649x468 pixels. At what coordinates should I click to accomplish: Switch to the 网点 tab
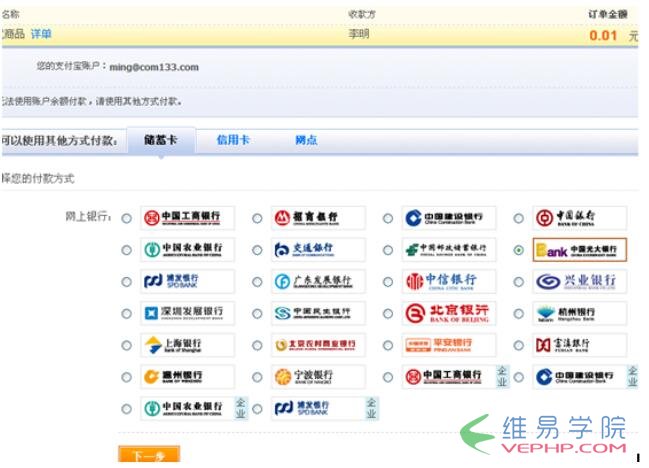[306, 140]
